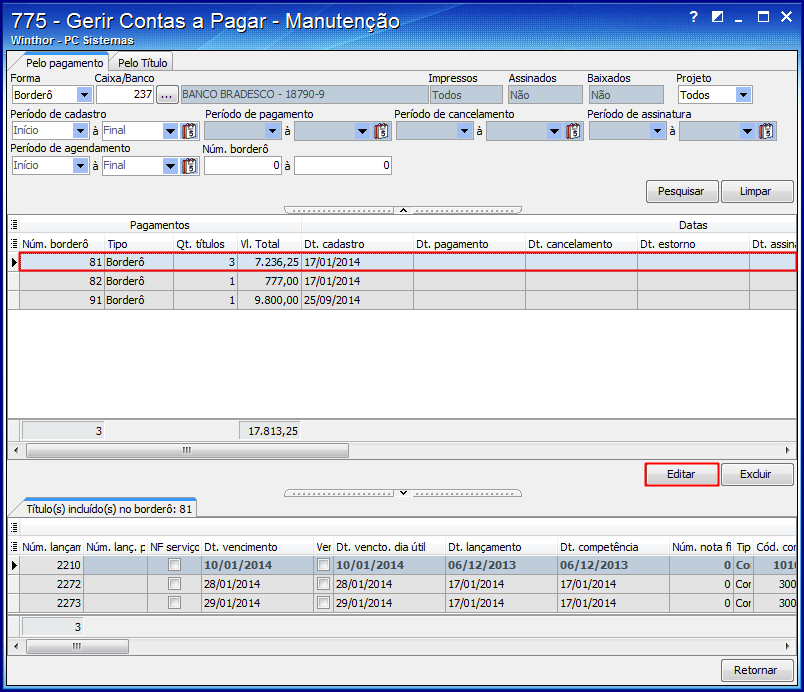Open Período de assinatura start date dropdown
The image size is (804, 692).
[x=657, y=131]
